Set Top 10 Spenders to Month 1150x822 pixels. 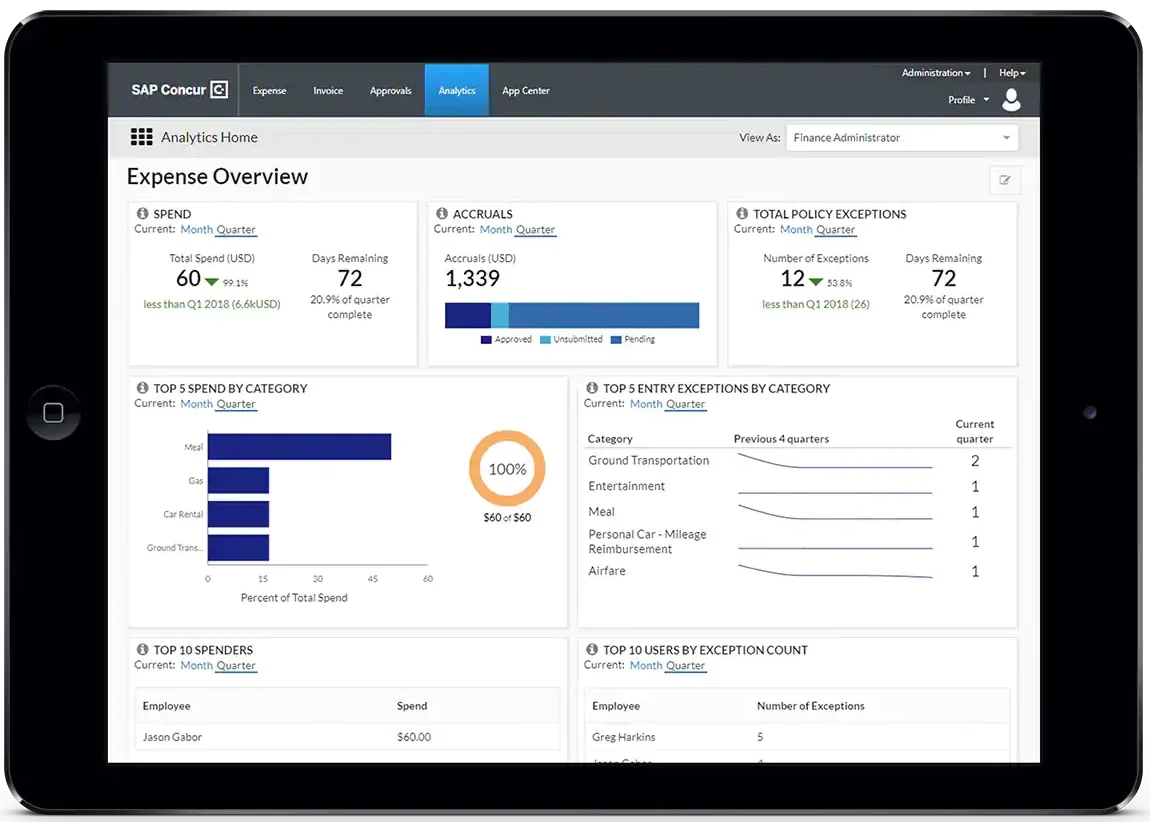tap(196, 666)
